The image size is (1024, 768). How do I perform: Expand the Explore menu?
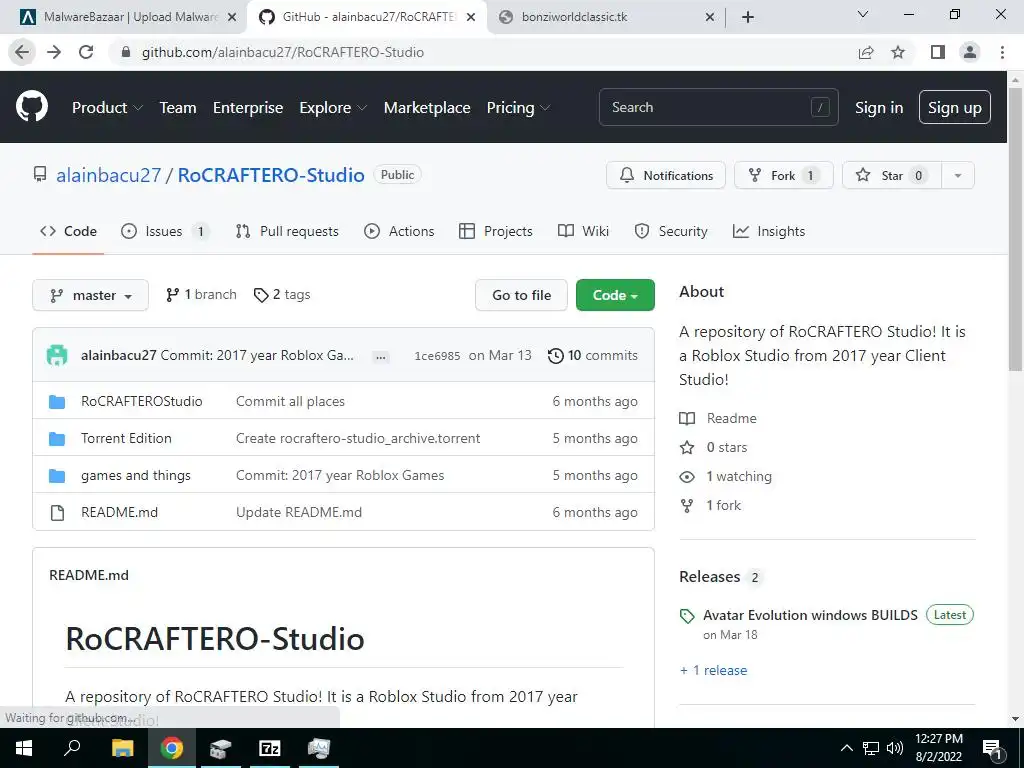[x=333, y=108]
